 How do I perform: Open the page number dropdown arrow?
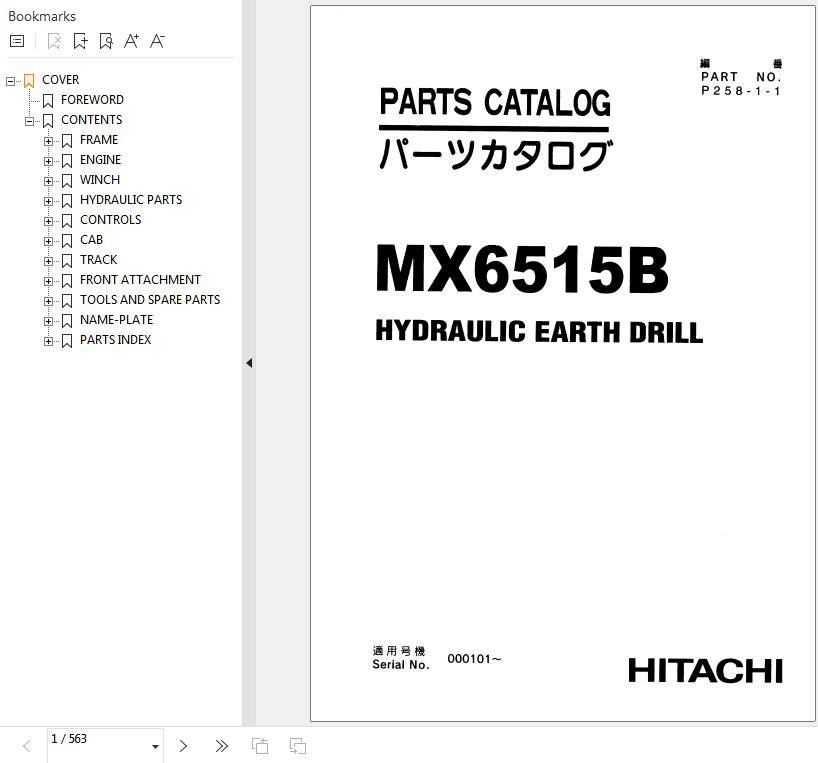[x=155, y=747]
